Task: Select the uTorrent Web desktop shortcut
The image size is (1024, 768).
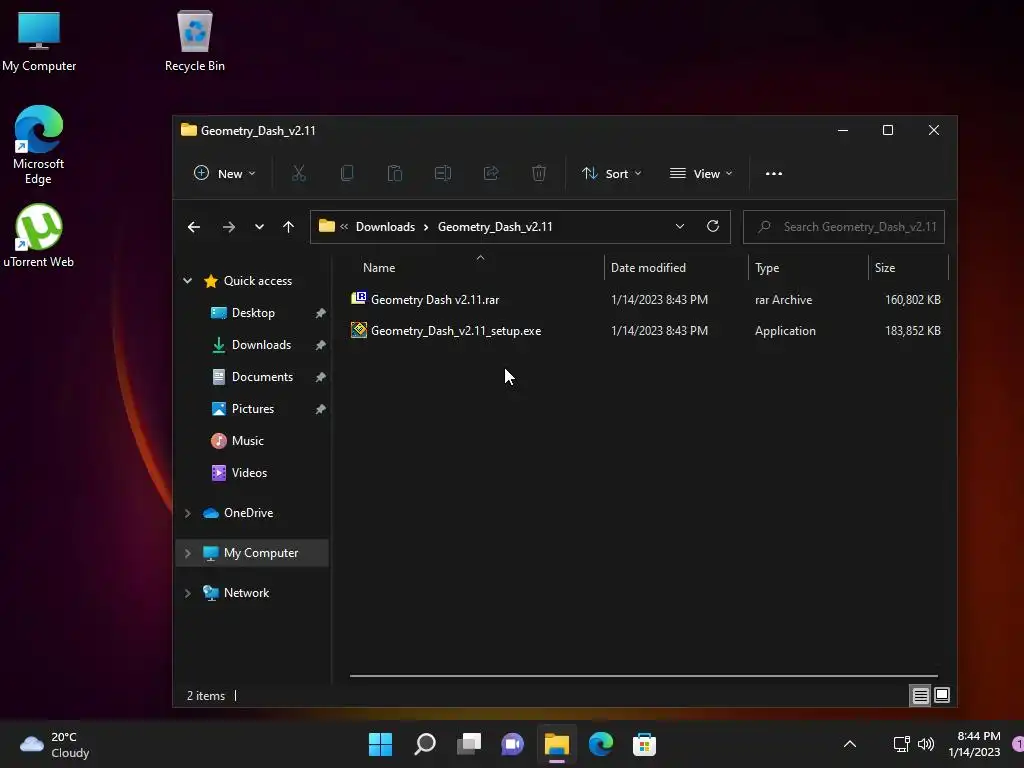Action: tap(39, 236)
